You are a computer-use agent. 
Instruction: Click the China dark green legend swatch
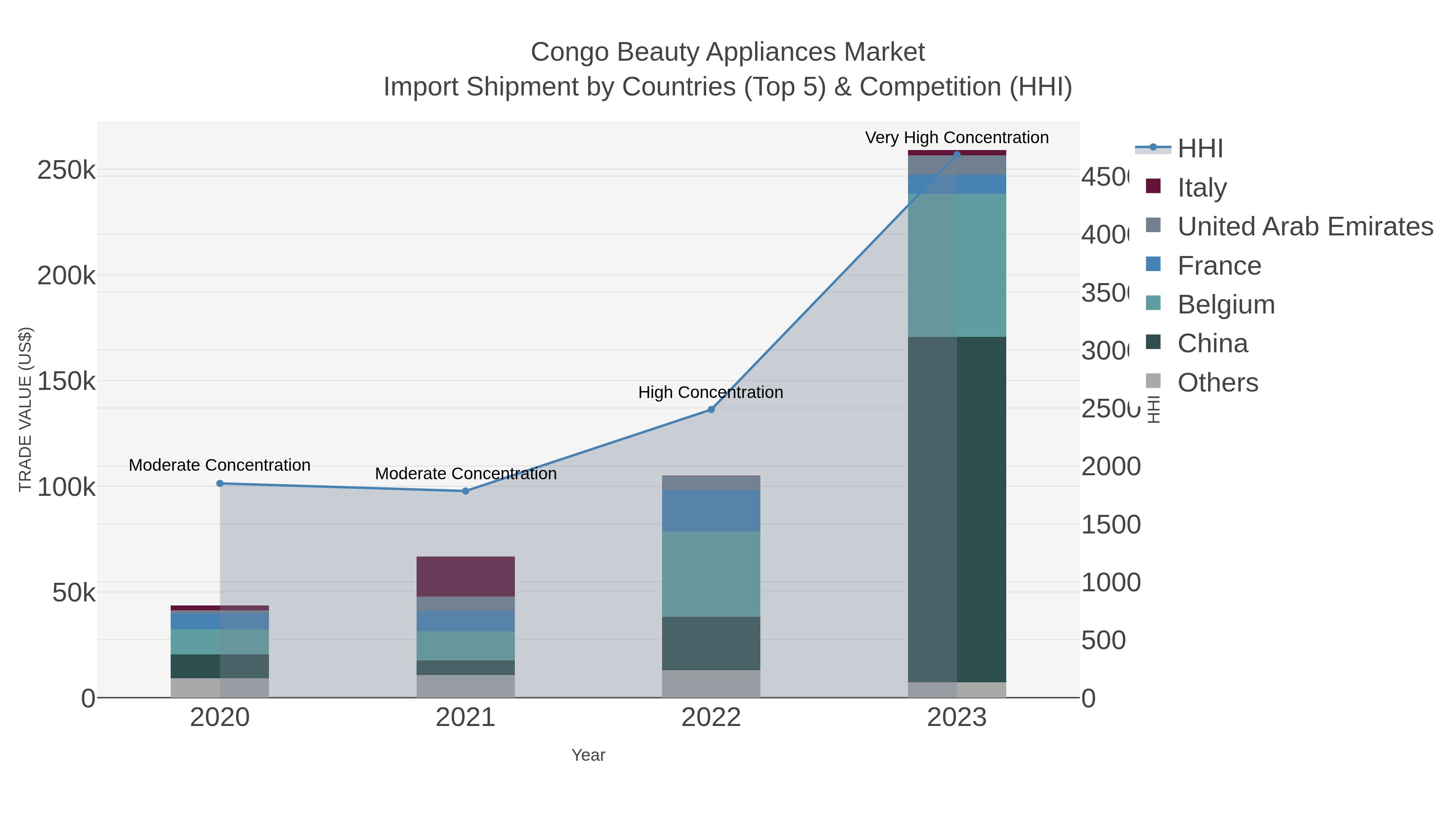[x=1153, y=342]
